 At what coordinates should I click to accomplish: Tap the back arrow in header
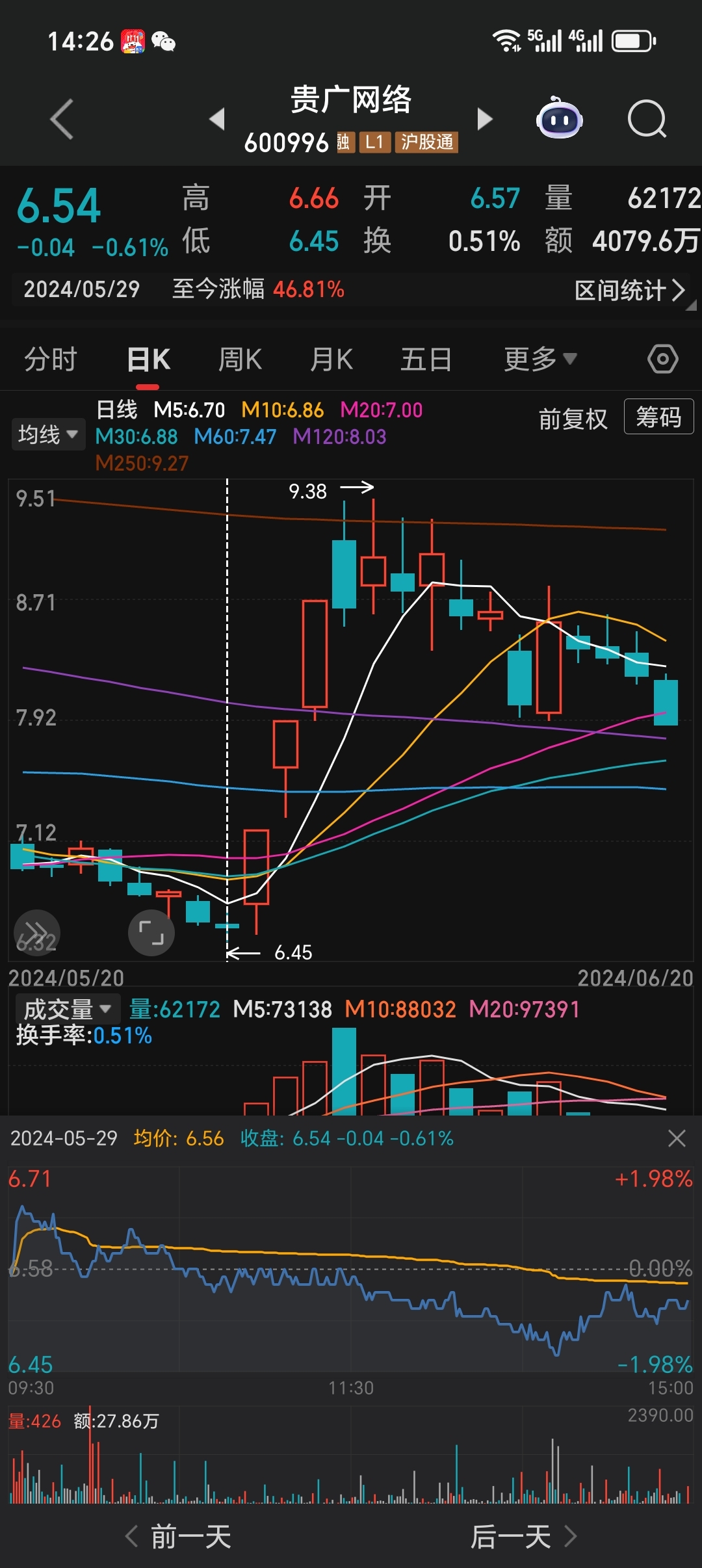click(62, 120)
